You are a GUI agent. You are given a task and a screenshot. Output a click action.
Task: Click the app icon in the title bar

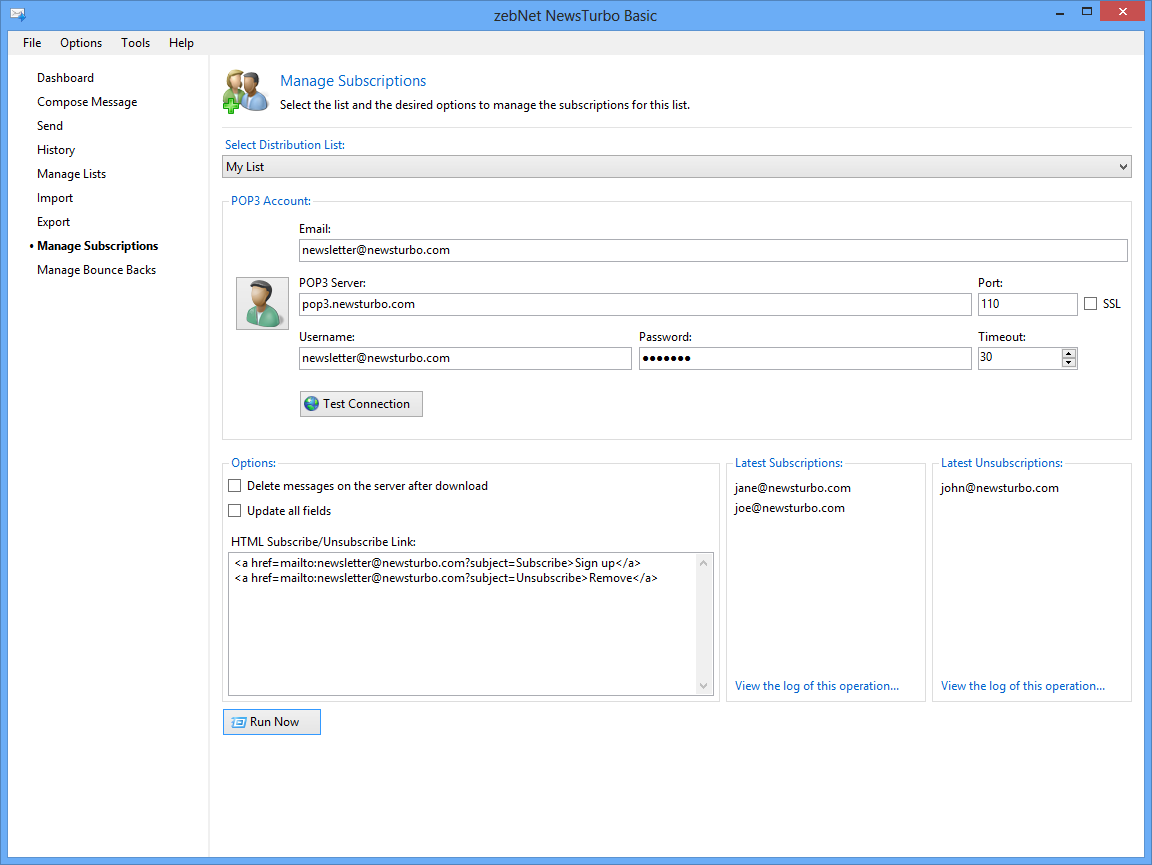(17, 15)
